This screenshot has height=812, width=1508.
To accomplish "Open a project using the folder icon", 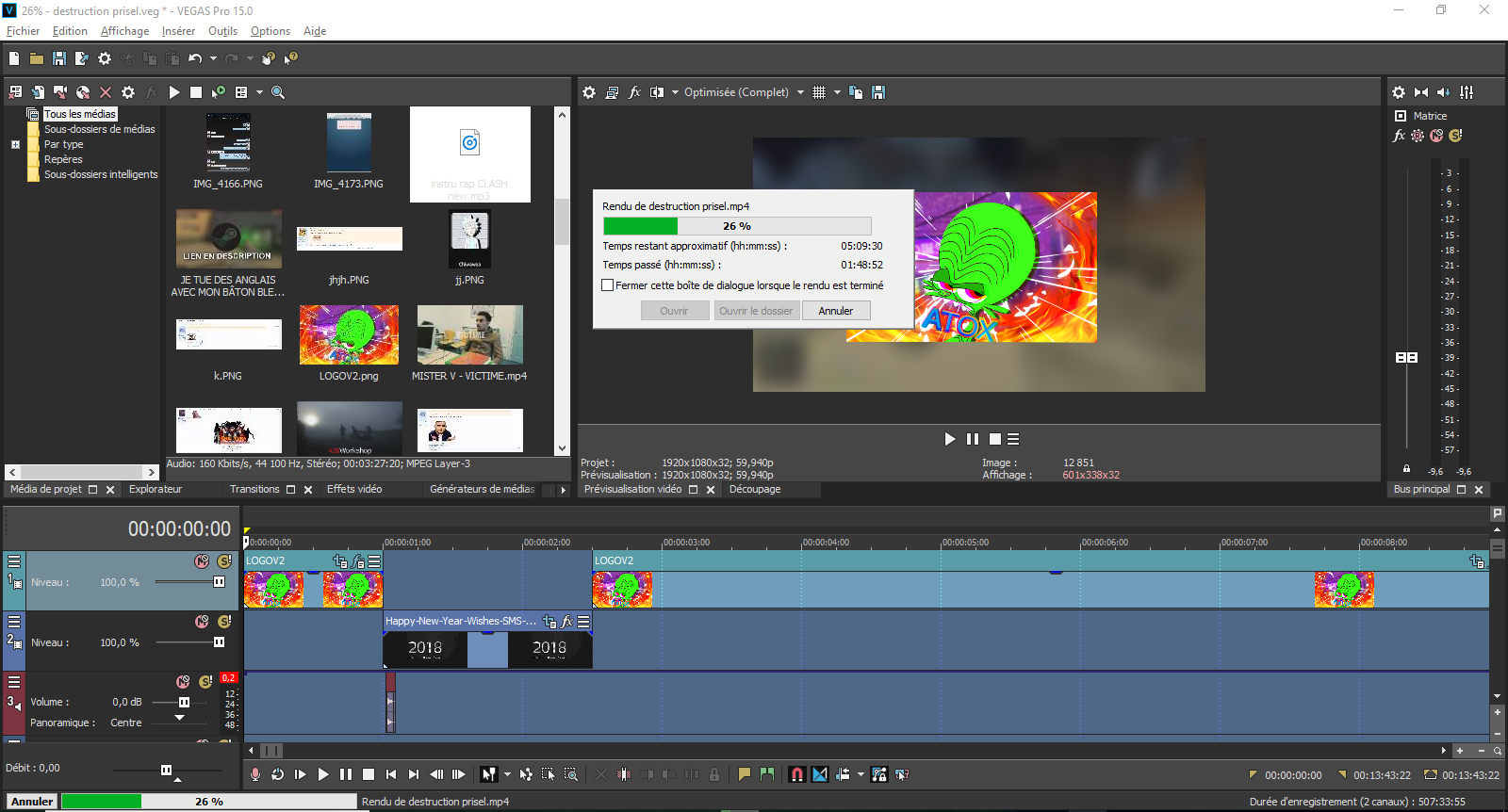I will click(37, 58).
